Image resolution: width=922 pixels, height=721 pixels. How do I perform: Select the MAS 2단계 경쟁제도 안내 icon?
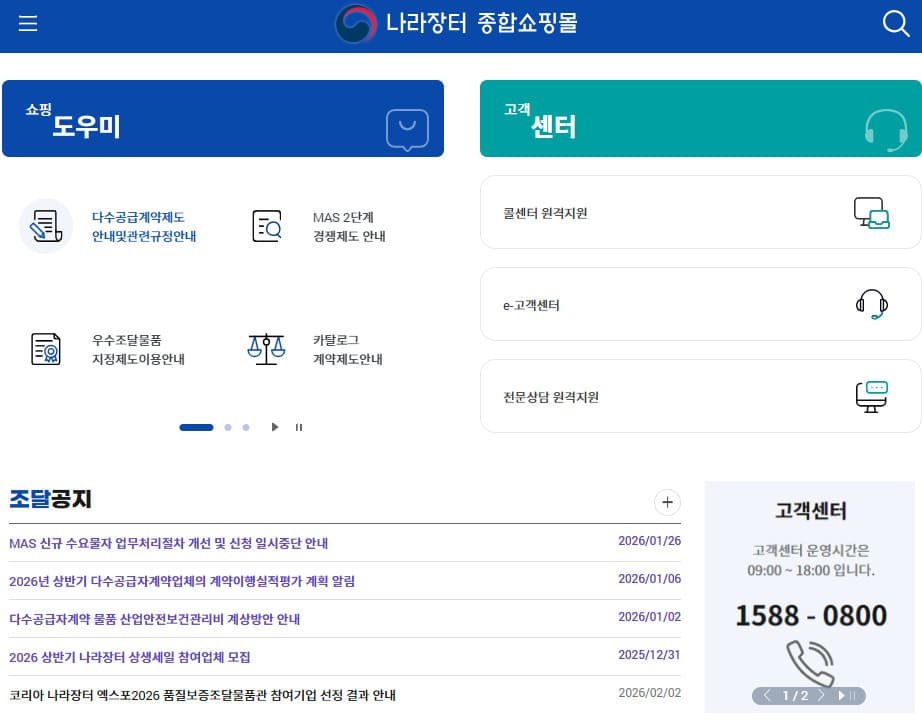click(x=267, y=226)
